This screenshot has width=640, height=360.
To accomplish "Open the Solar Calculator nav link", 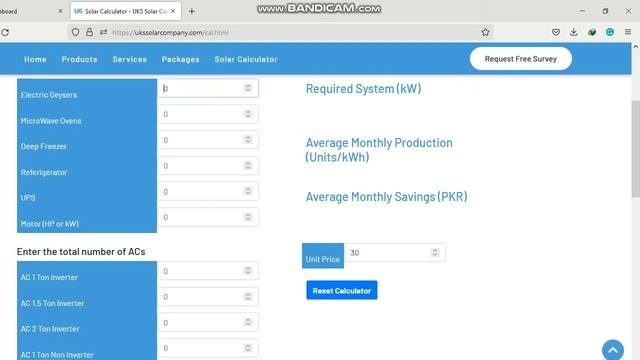I will click(x=246, y=59).
